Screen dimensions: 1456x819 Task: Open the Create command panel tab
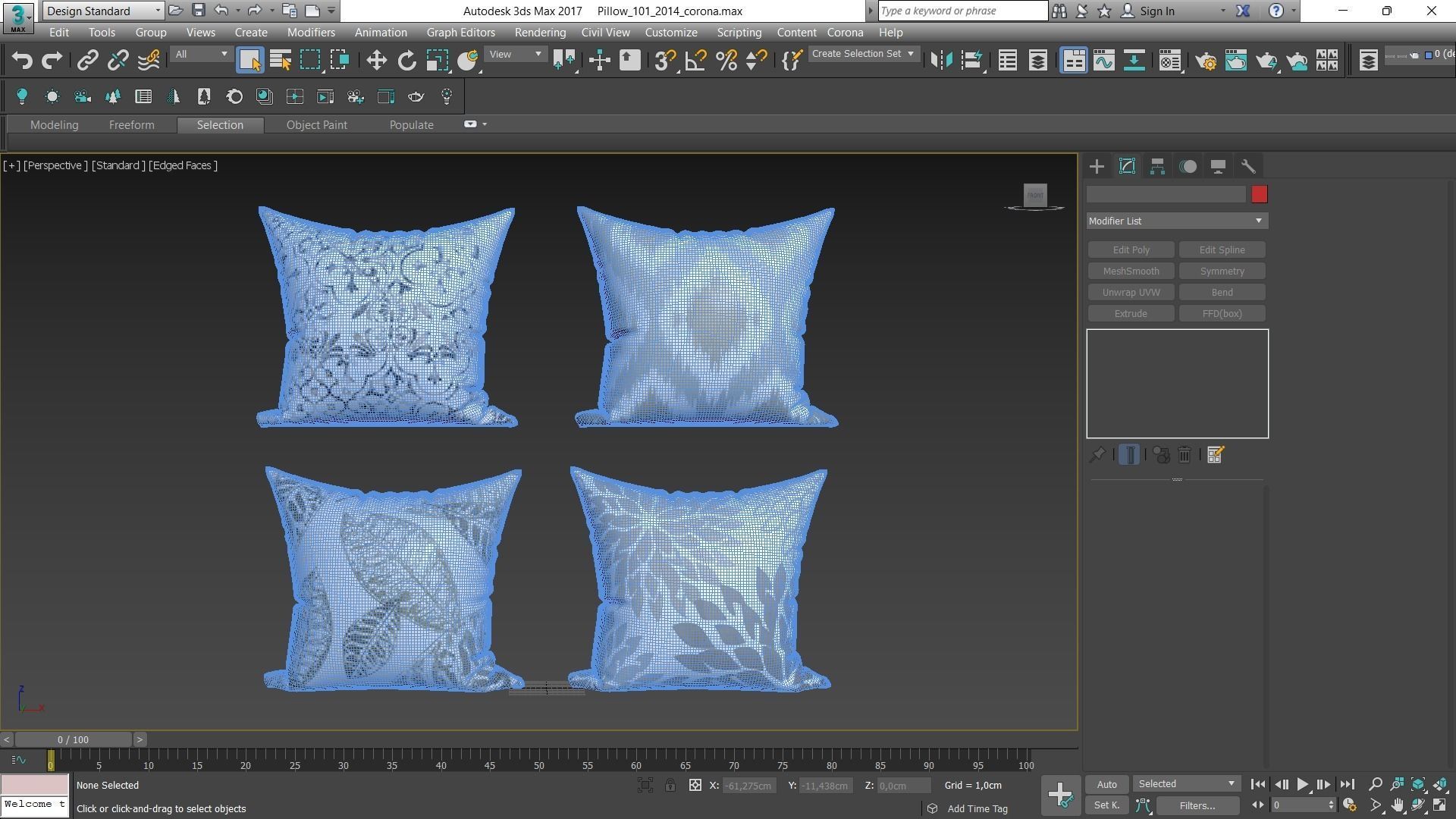[x=1097, y=166]
